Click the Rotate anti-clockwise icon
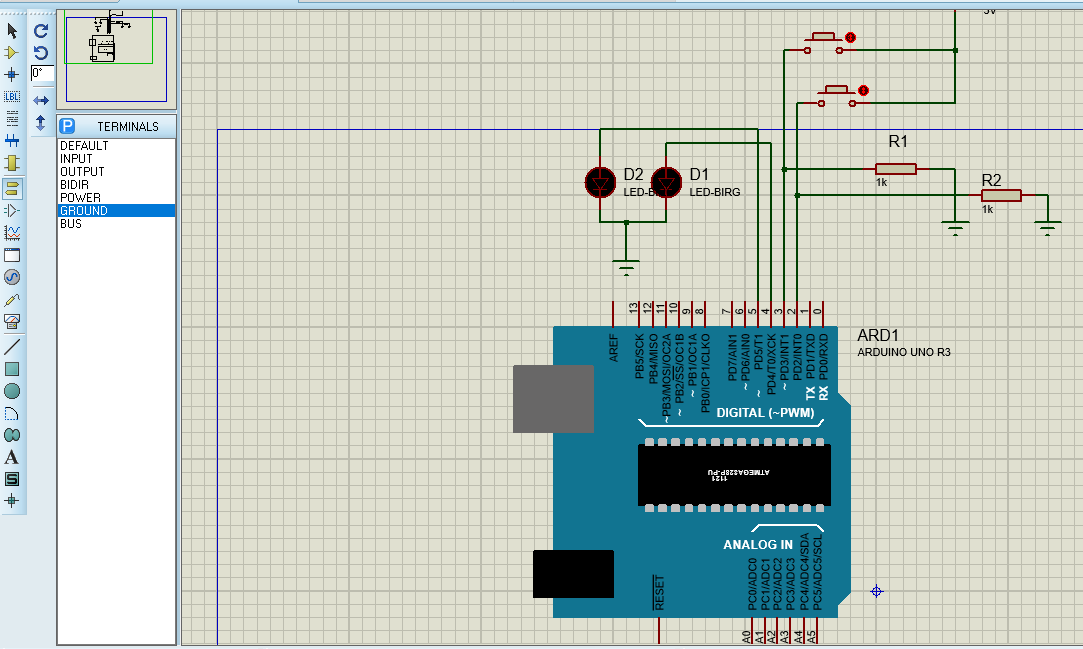Screen dimensions: 1083x649 [41, 52]
